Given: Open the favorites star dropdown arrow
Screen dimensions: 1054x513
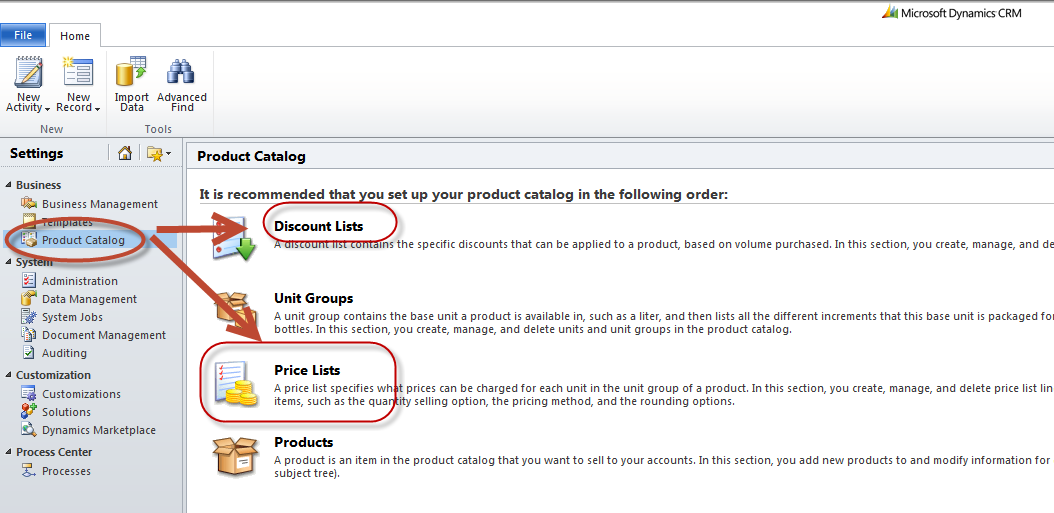Looking at the screenshot, I should tap(168, 154).
